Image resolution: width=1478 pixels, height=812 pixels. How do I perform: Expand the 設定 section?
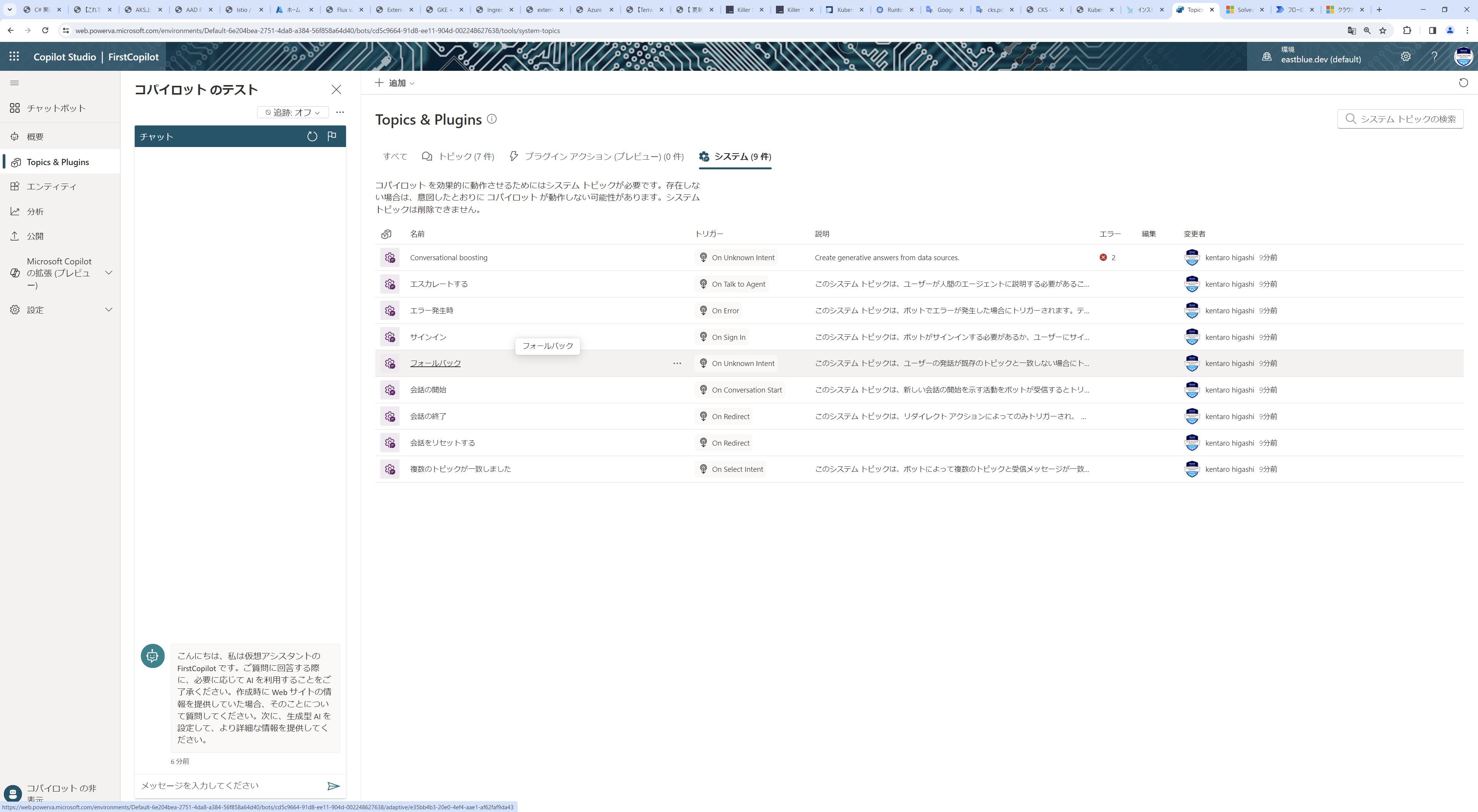(x=109, y=310)
